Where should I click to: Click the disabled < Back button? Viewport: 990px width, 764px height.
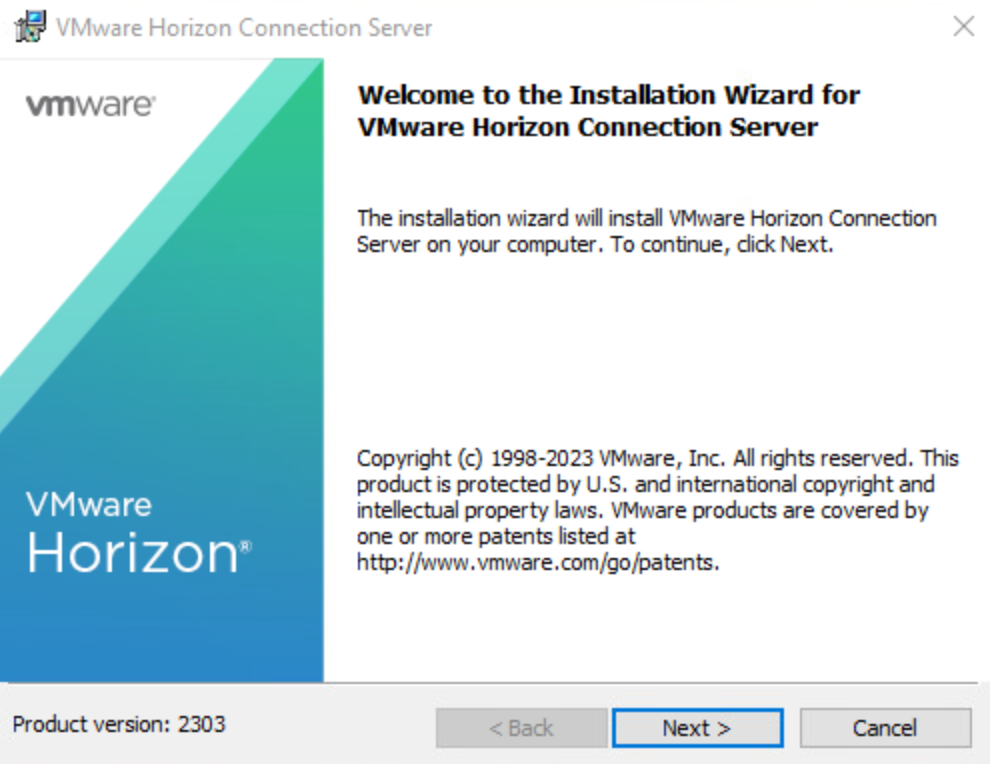click(x=521, y=728)
